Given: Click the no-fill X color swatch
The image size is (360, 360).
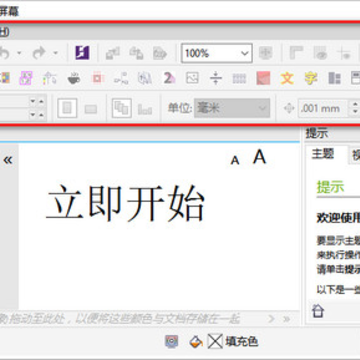Looking at the screenshot, I should coord(215,341).
